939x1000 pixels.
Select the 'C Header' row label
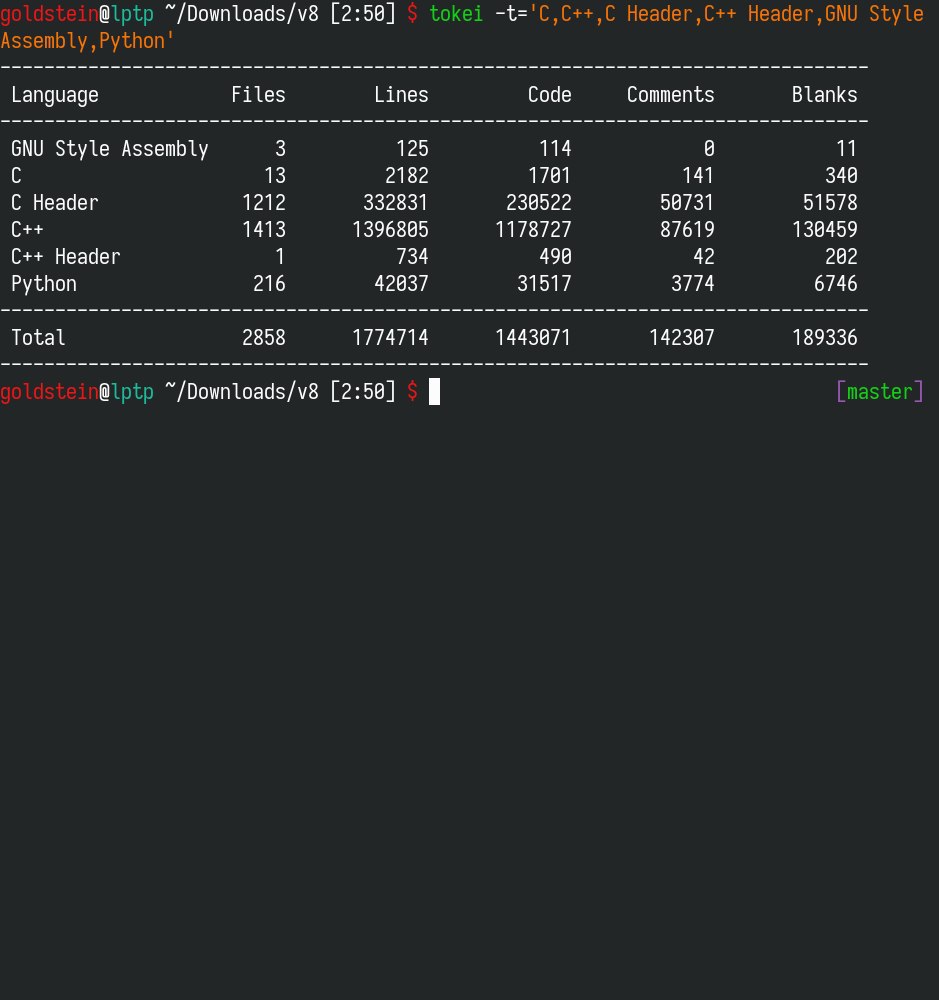coord(55,203)
